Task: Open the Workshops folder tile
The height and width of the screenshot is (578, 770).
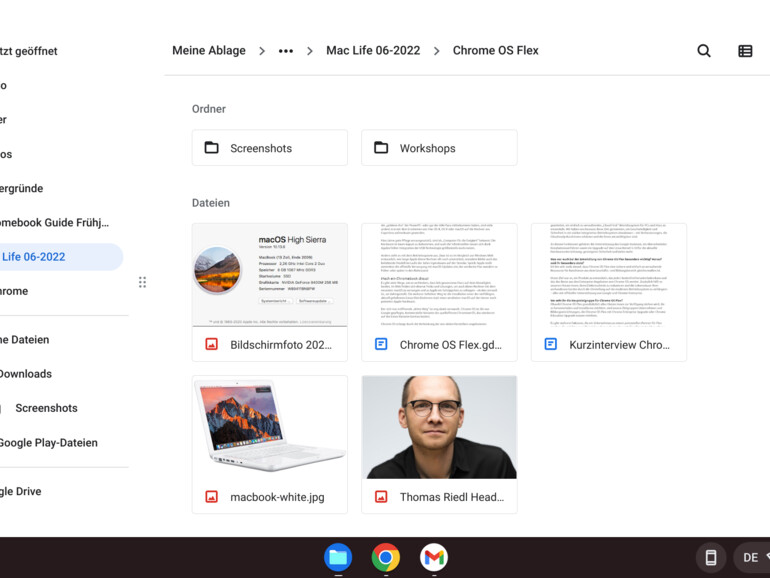Action: (439, 148)
